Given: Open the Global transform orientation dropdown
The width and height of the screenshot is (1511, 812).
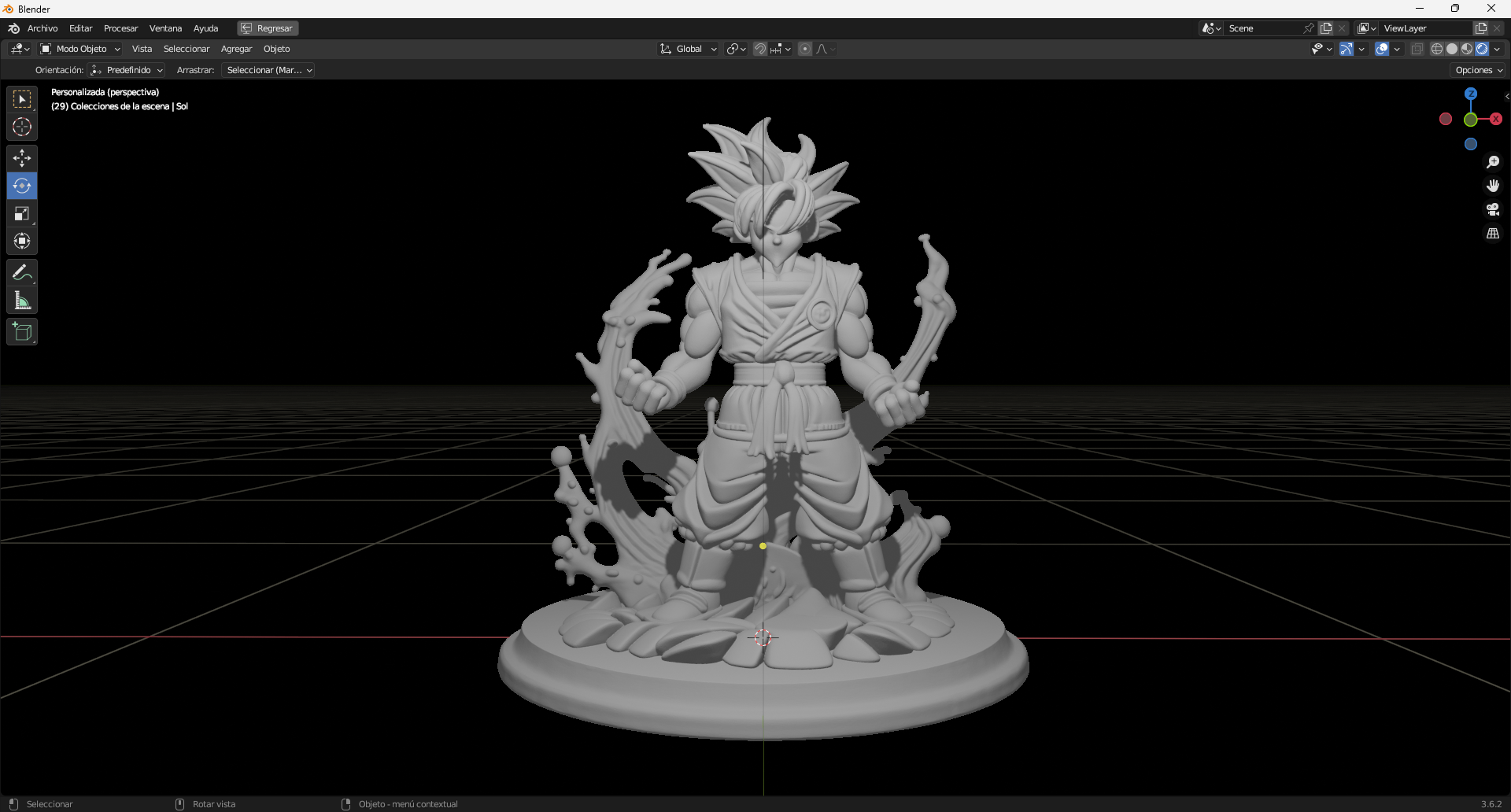Looking at the screenshot, I should (687, 48).
